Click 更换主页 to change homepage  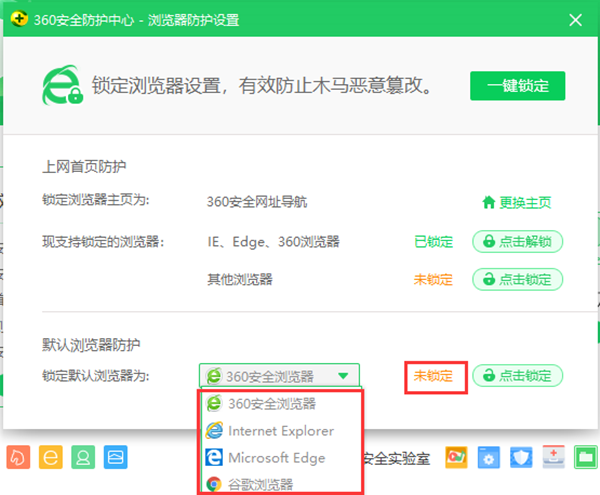coord(517,202)
